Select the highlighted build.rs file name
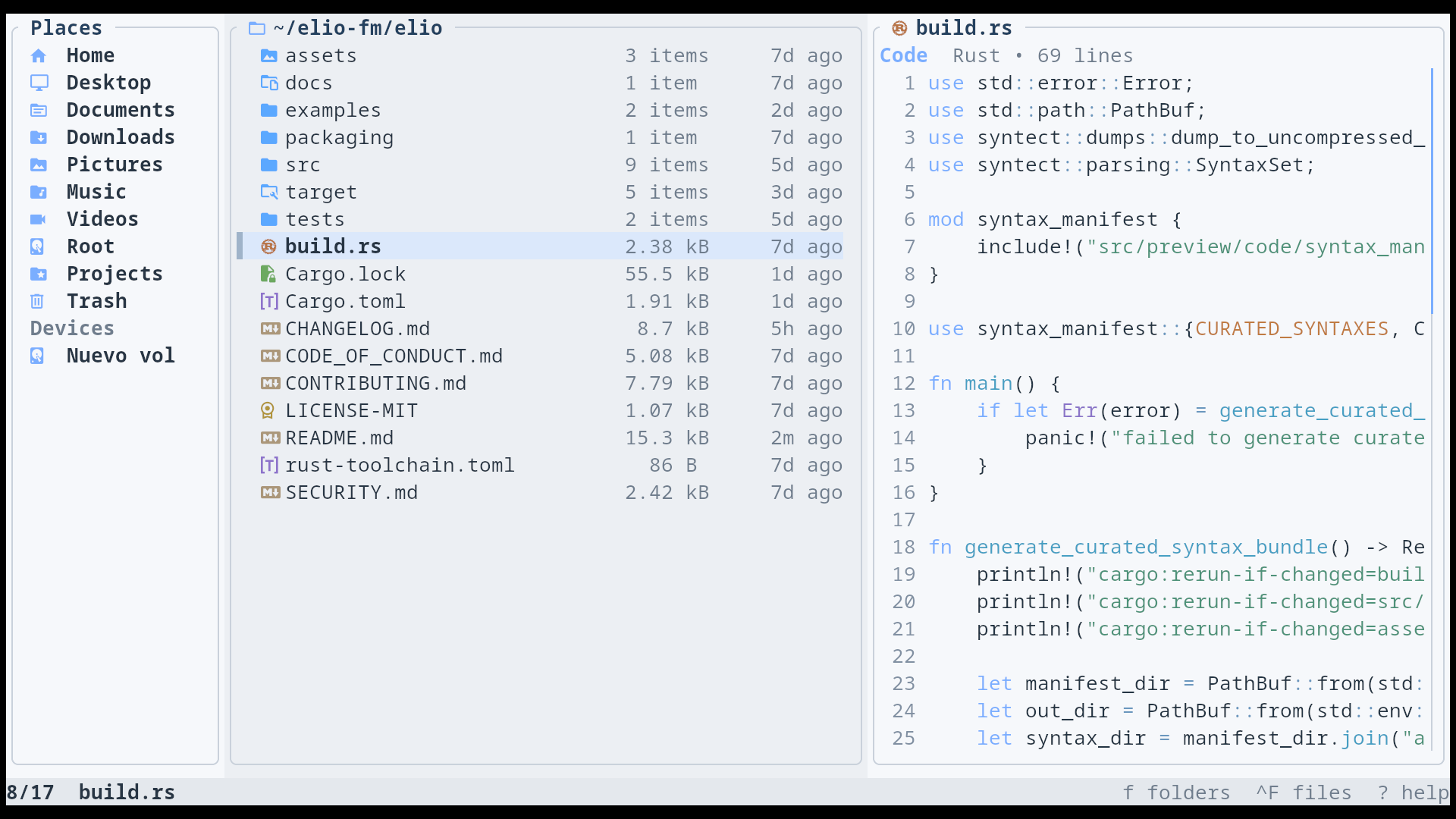The height and width of the screenshot is (819, 1456). (x=333, y=247)
